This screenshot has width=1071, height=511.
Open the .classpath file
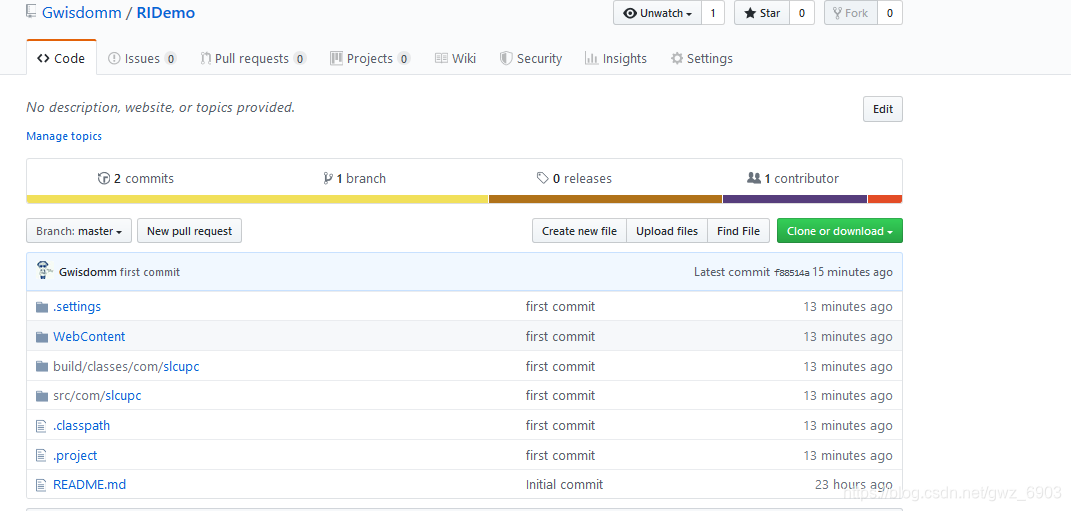pos(81,426)
